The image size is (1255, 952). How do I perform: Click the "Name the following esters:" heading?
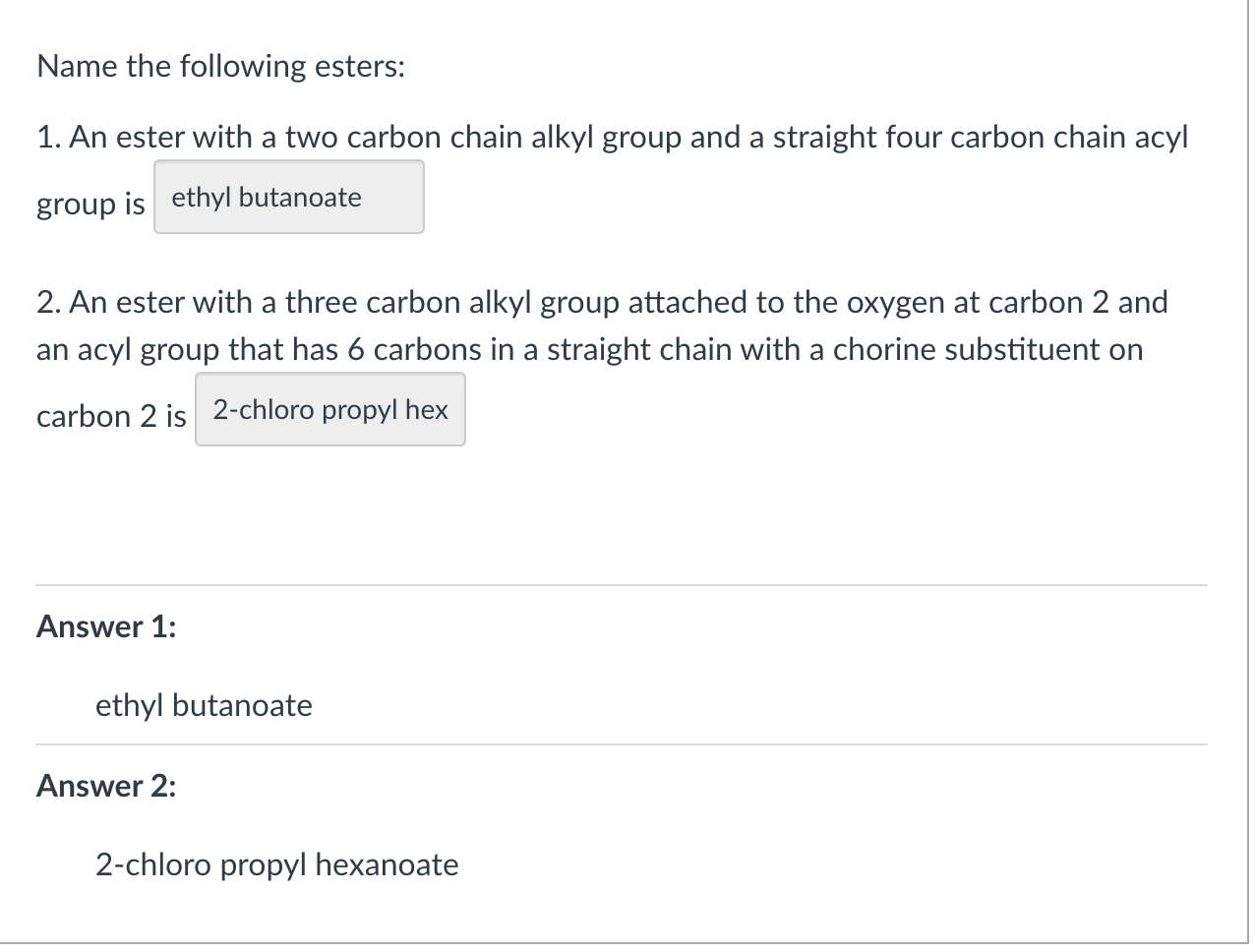point(220,67)
